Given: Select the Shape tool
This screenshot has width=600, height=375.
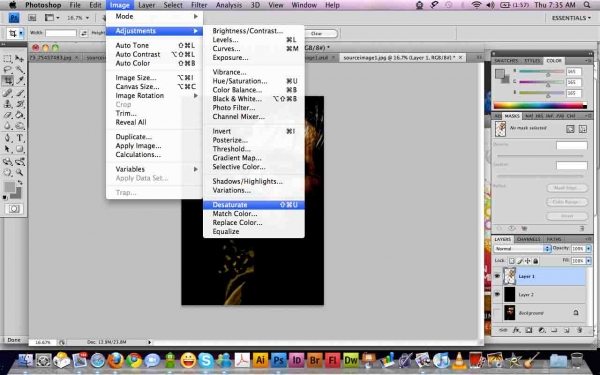Looking at the screenshot, I should [x=20, y=149].
